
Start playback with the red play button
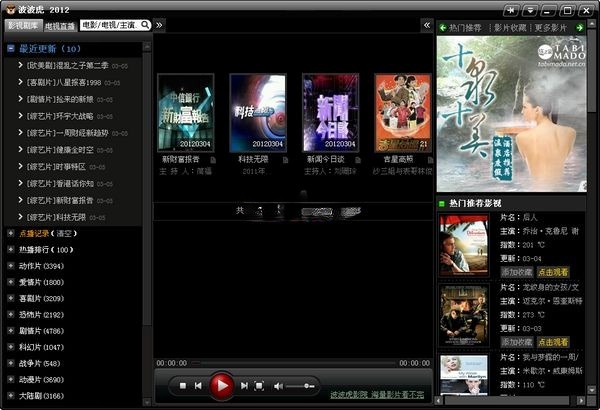point(221,385)
